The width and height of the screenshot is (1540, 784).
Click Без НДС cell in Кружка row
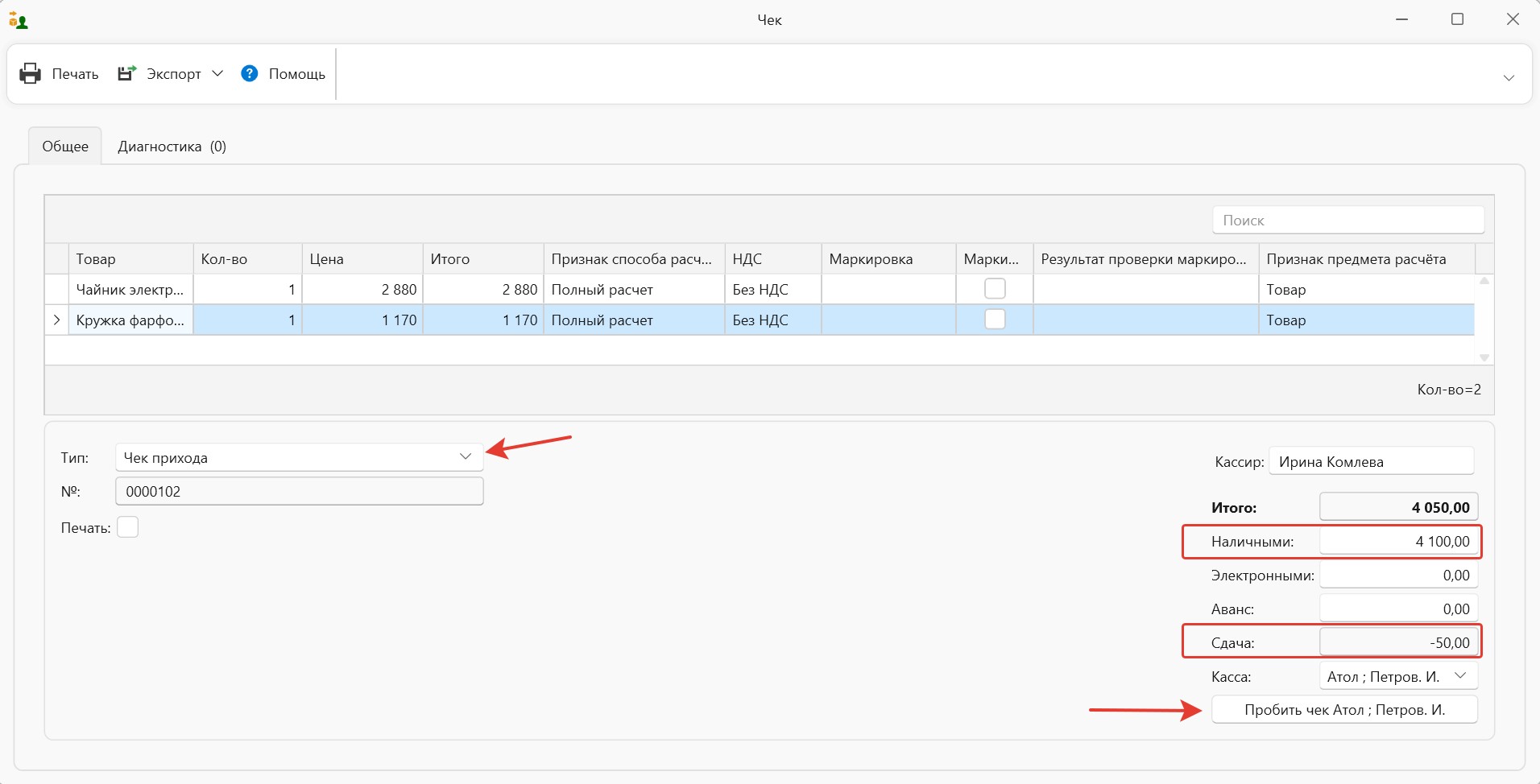tap(773, 320)
